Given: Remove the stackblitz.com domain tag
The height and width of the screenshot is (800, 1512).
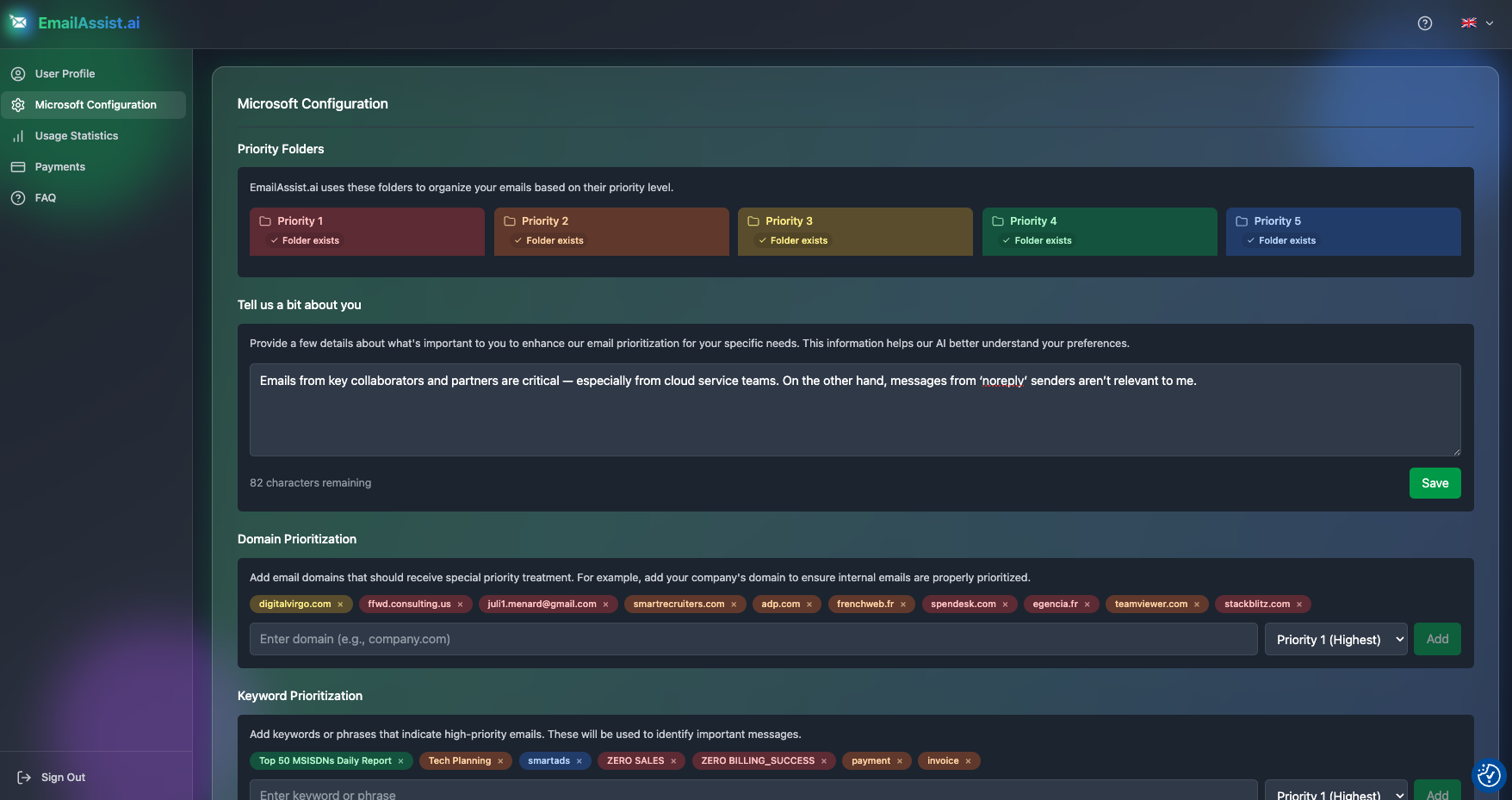Looking at the screenshot, I should pos(1299,605).
